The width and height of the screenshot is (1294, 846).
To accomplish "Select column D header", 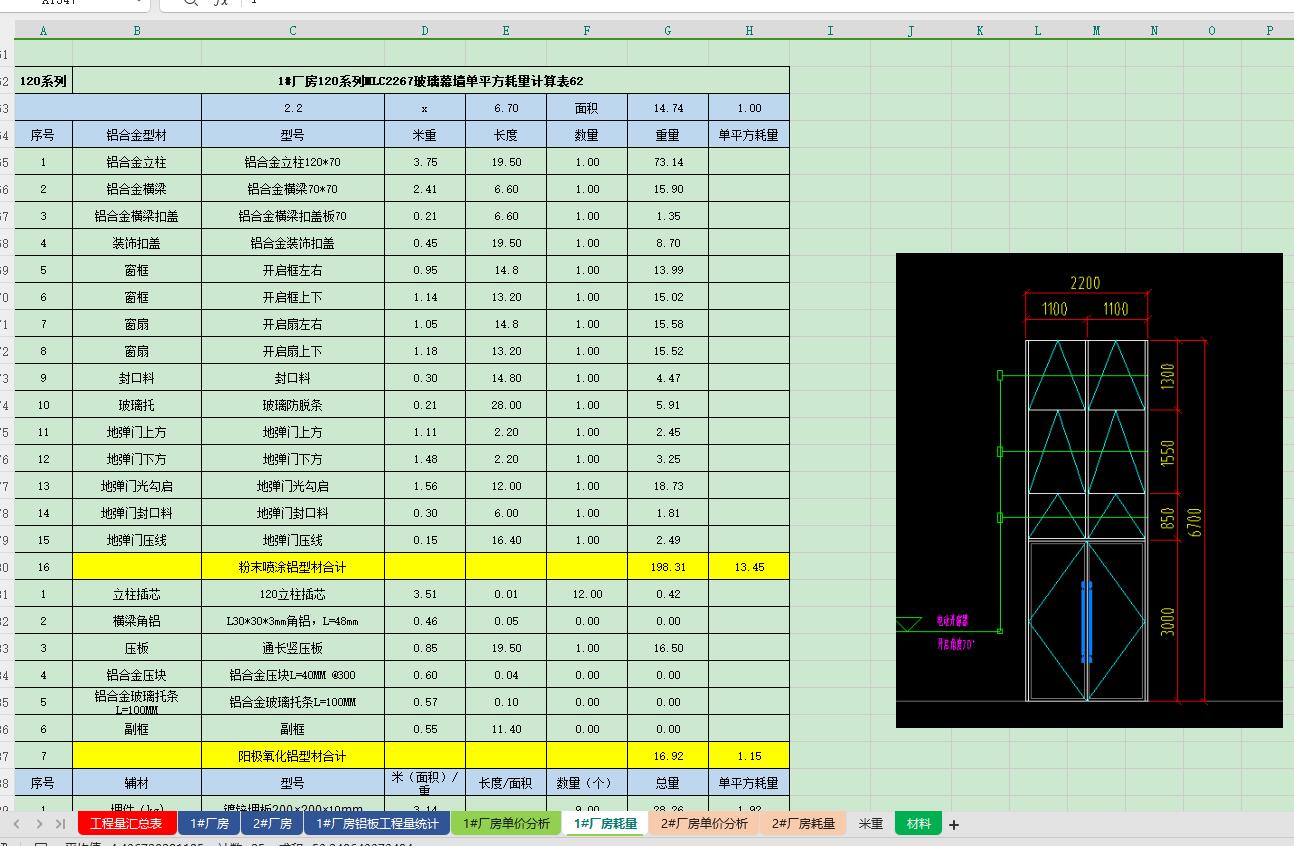I will click(425, 31).
